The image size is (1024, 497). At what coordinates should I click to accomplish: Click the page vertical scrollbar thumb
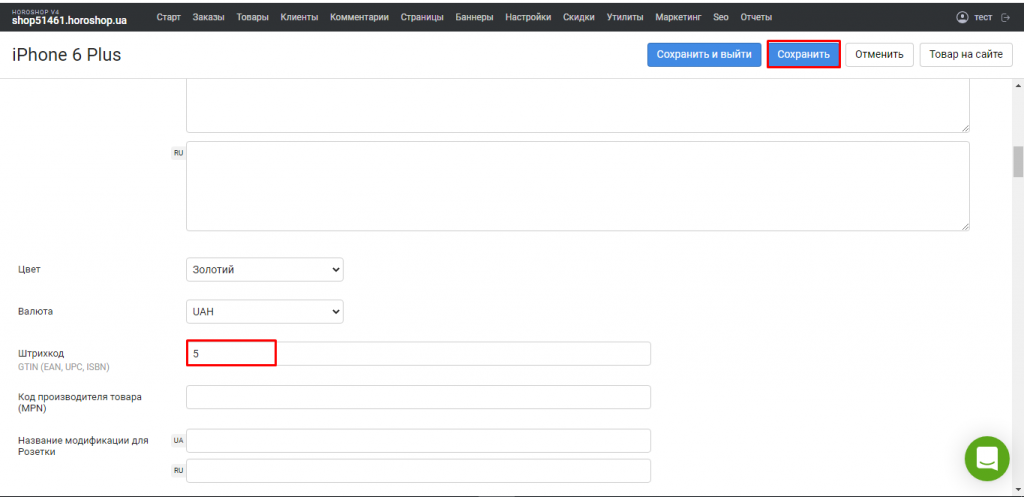click(x=1017, y=161)
